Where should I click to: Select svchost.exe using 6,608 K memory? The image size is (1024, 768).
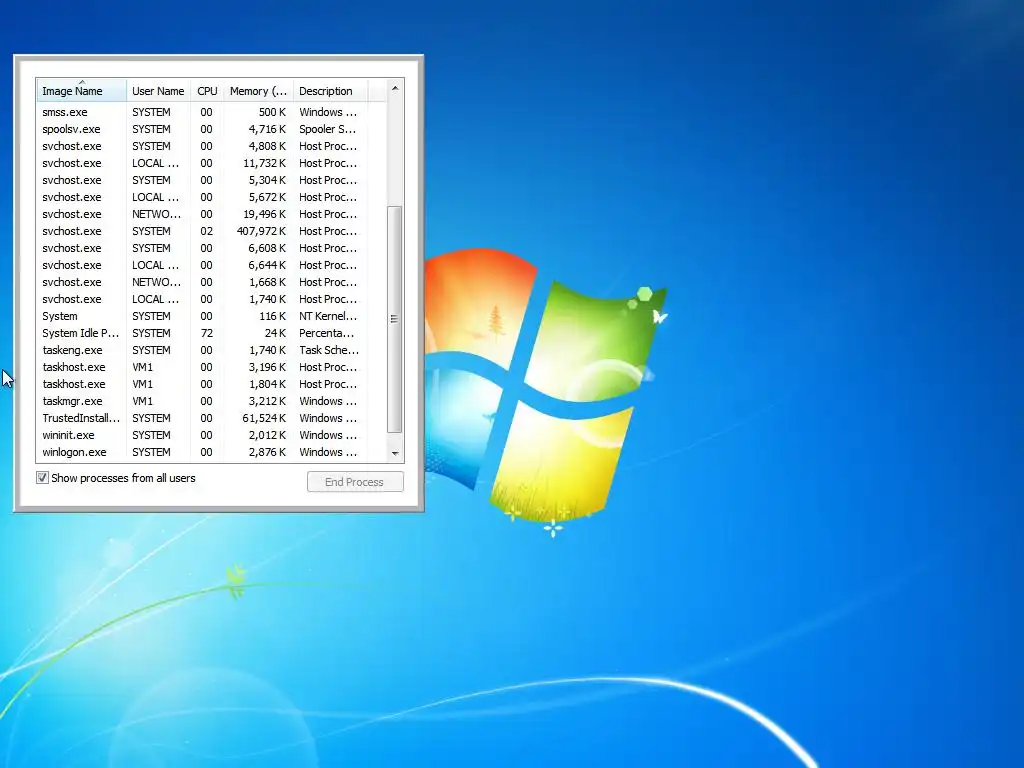pos(201,248)
